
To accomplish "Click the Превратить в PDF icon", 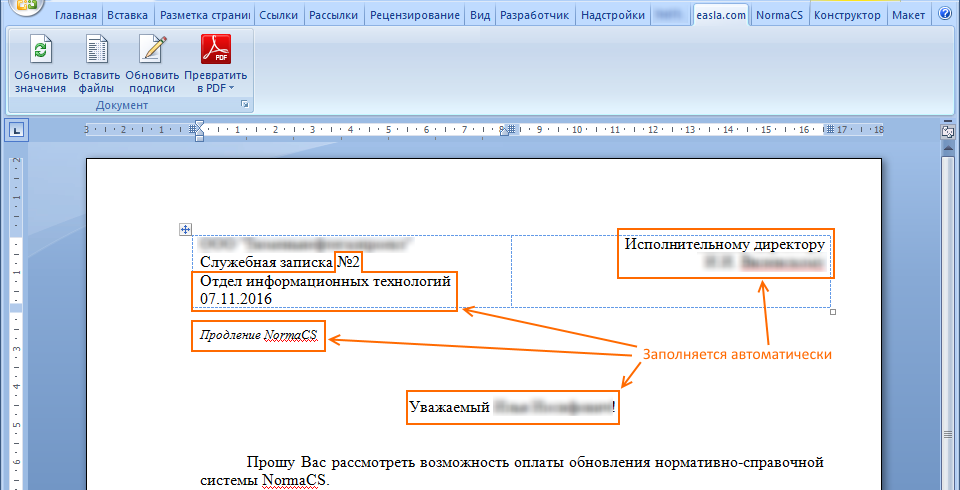I will pos(216,50).
